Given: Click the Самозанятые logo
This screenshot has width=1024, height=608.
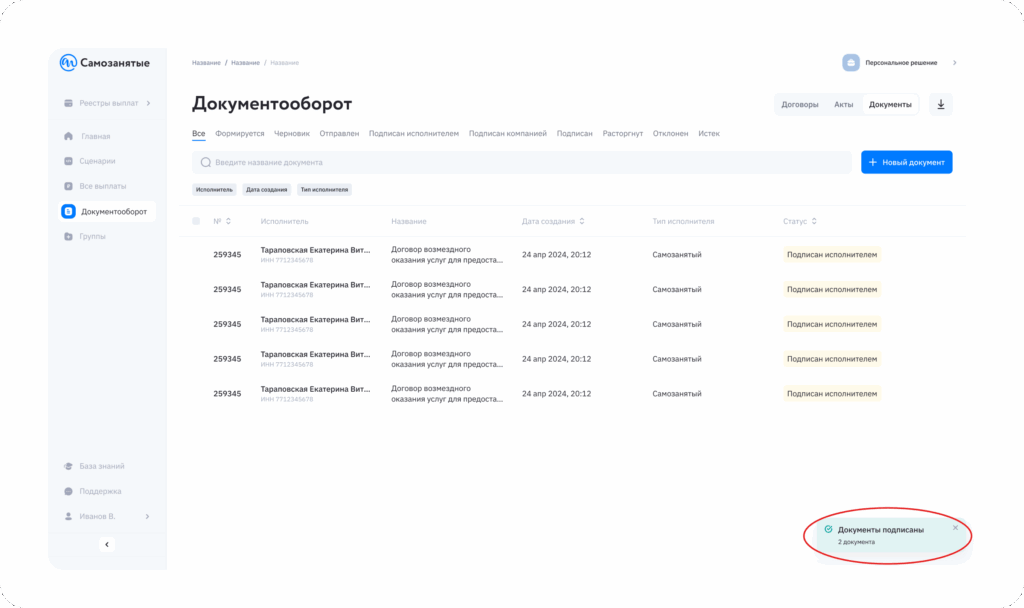Looking at the screenshot, I should click(x=105, y=63).
